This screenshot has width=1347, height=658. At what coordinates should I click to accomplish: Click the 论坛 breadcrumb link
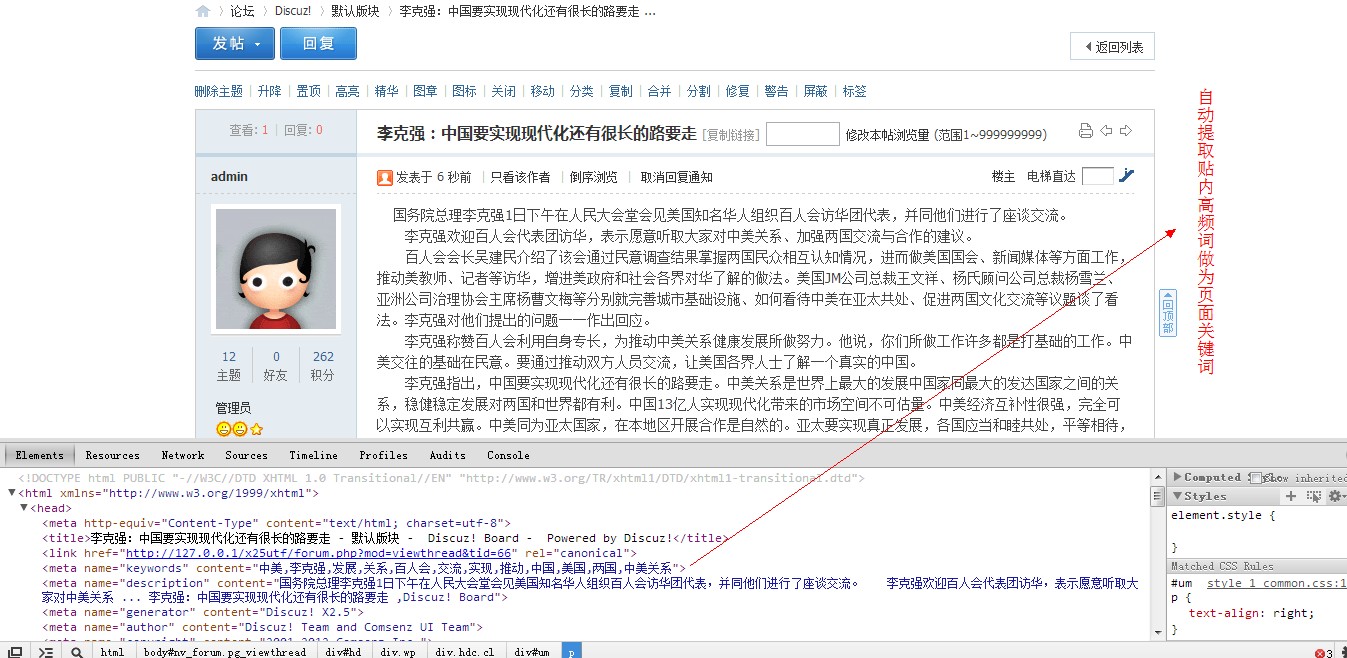tap(243, 12)
